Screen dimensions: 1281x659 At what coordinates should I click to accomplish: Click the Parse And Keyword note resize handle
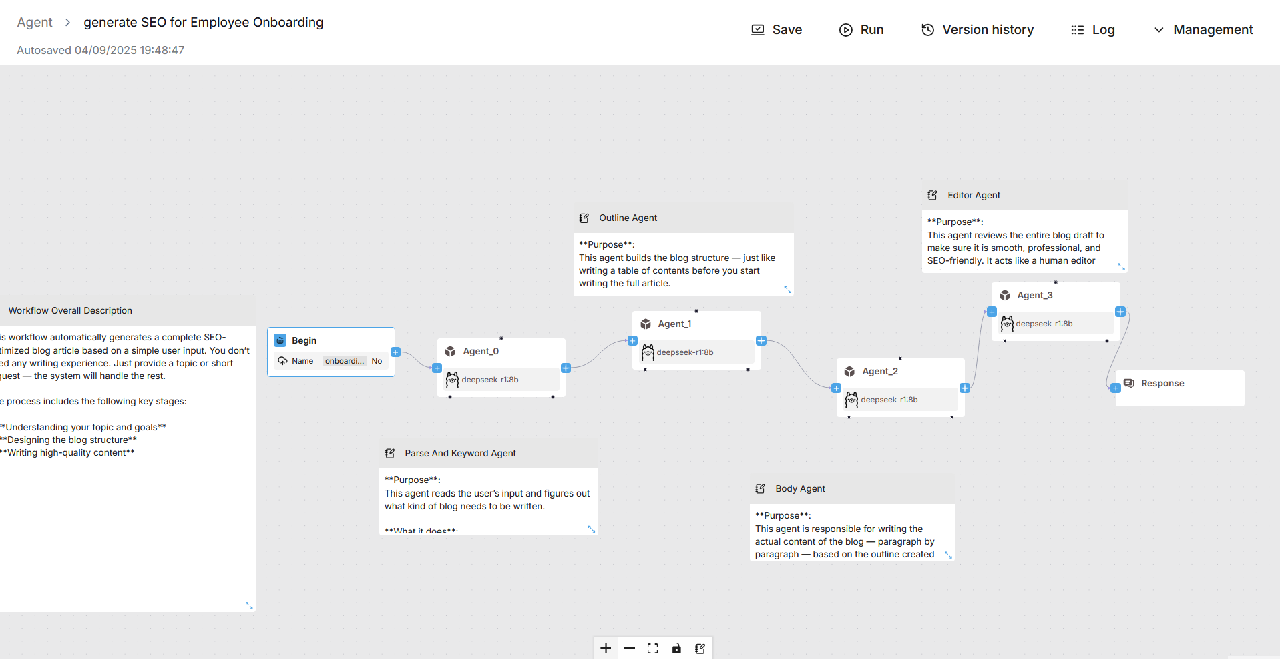click(591, 529)
